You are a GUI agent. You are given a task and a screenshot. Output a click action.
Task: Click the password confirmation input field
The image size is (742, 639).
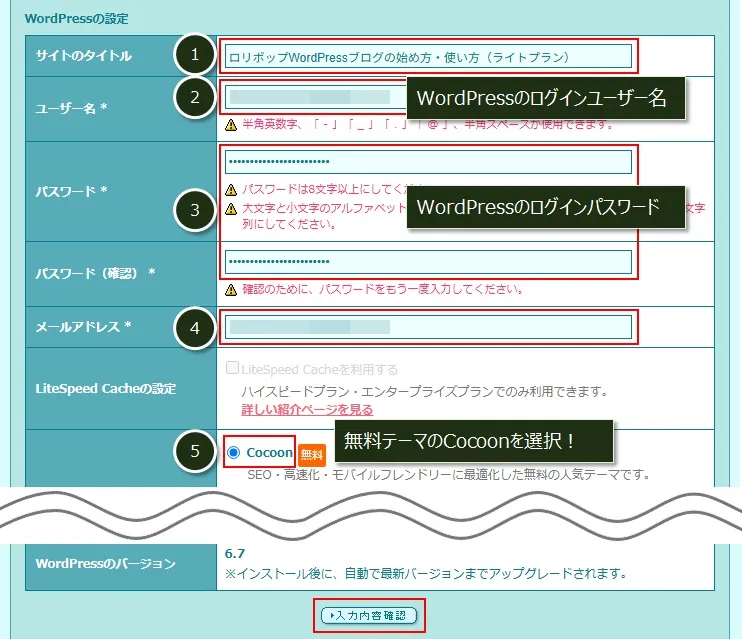click(x=428, y=262)
